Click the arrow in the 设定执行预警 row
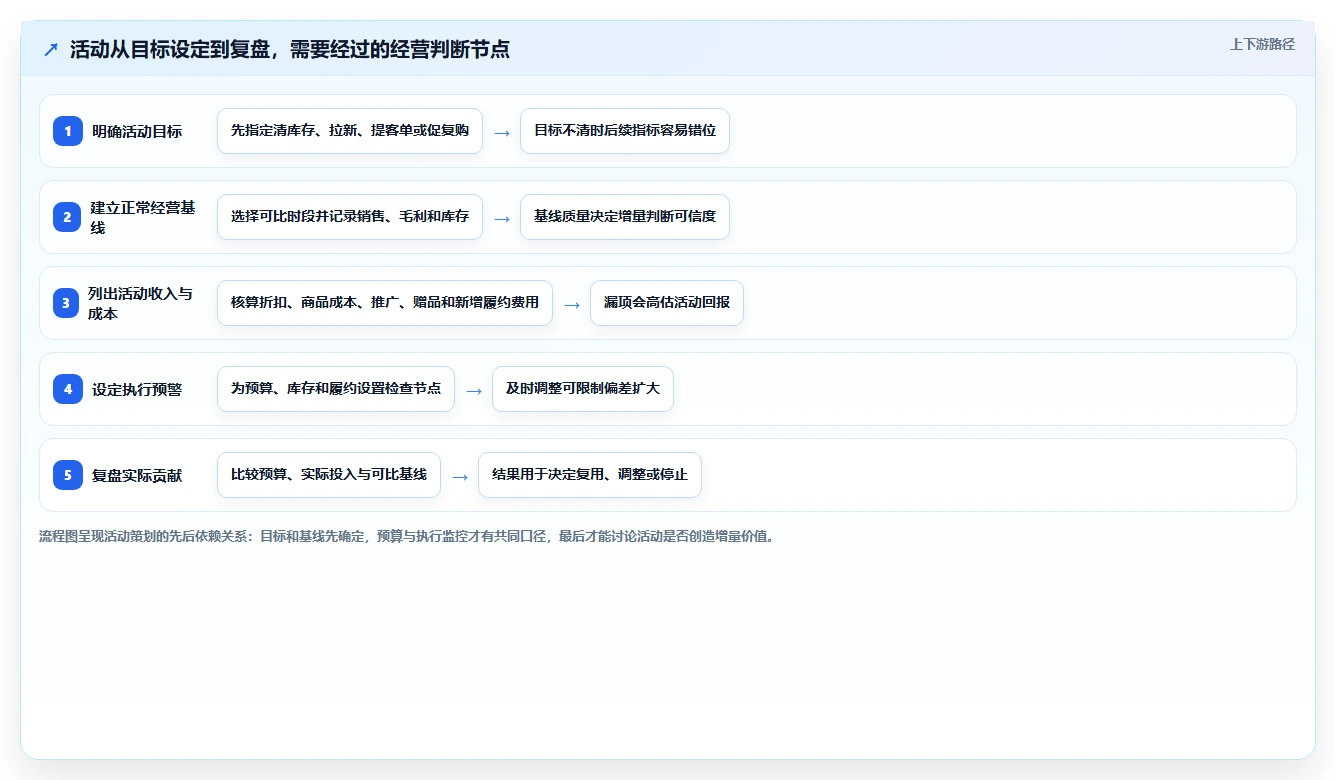This screenshot has height=780, width=1336. [x=474, y=390]
